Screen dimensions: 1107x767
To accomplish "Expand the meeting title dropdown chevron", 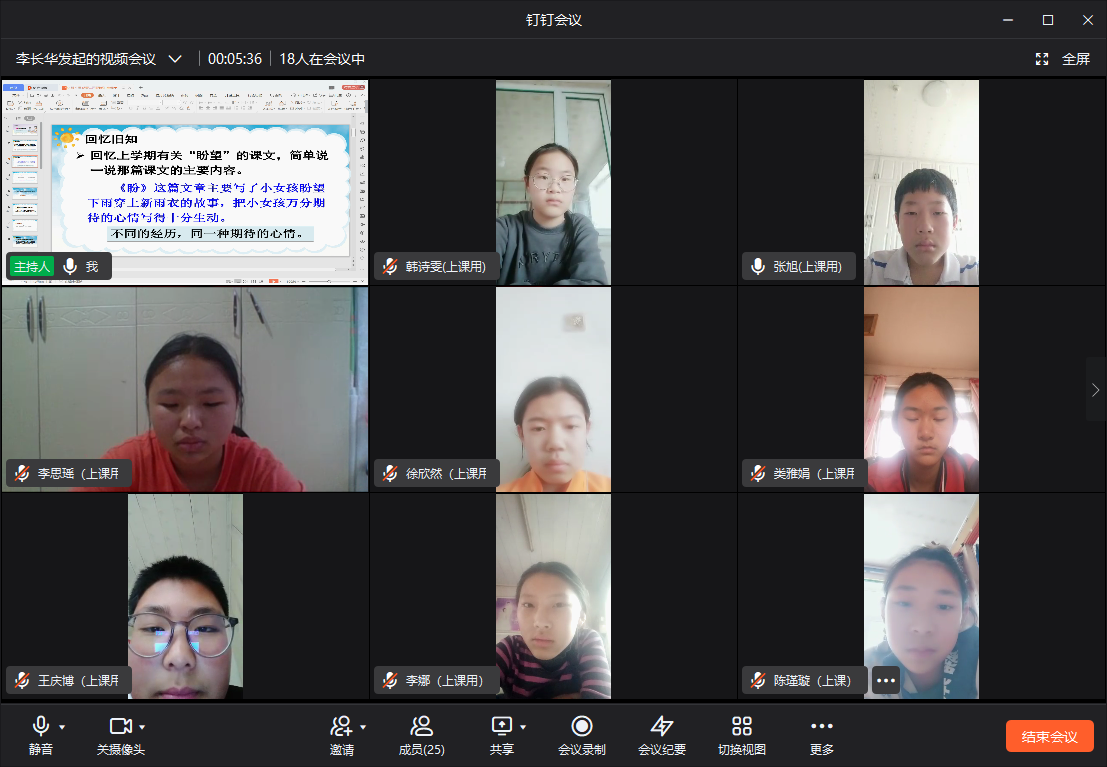I will (175, 59).
